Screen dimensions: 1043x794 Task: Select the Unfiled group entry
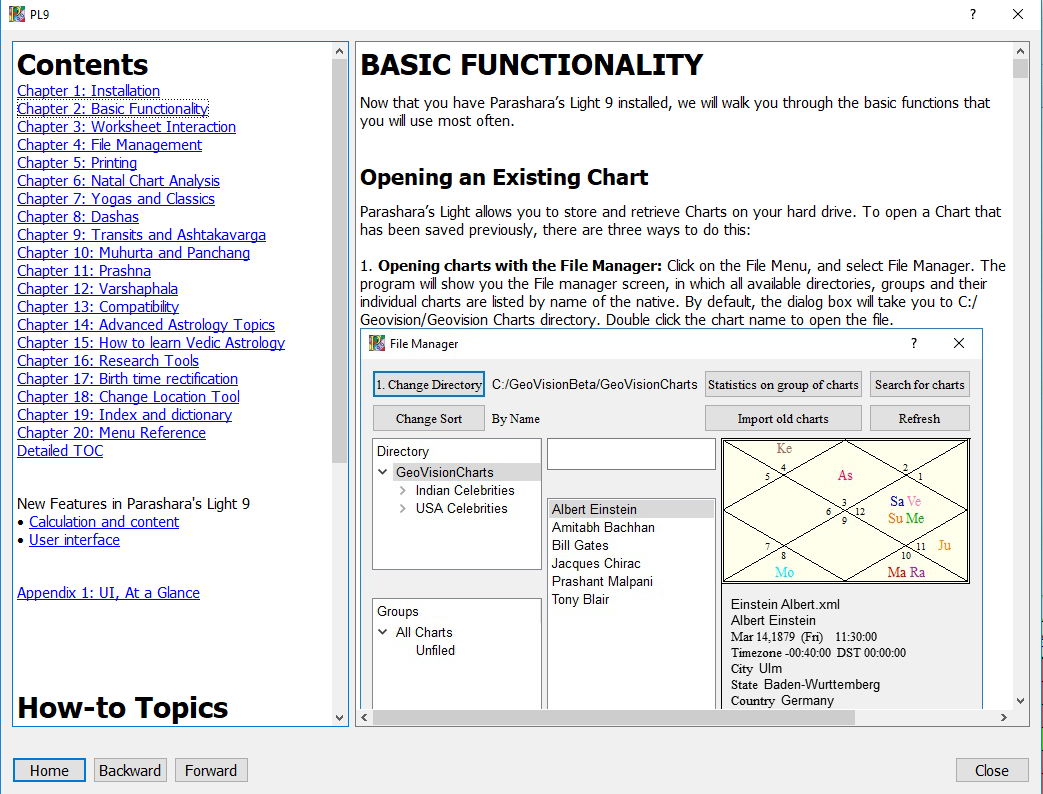435,650
